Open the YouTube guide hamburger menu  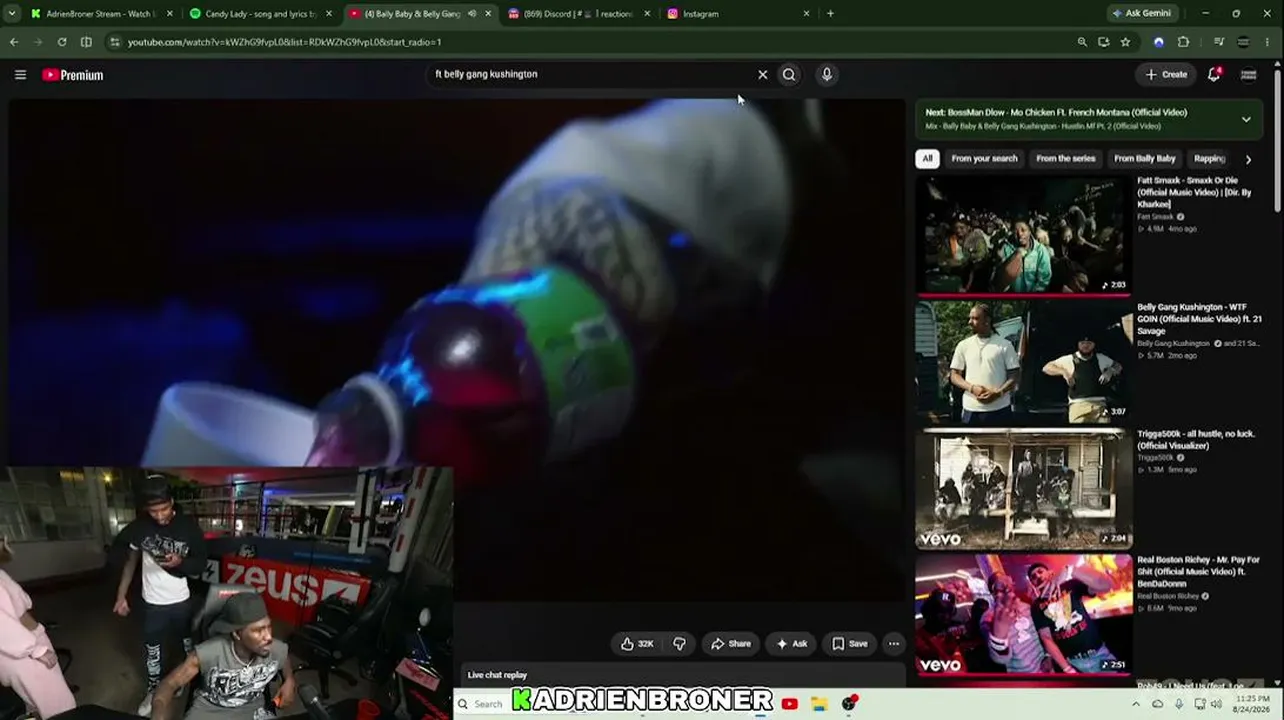(20, 75)
